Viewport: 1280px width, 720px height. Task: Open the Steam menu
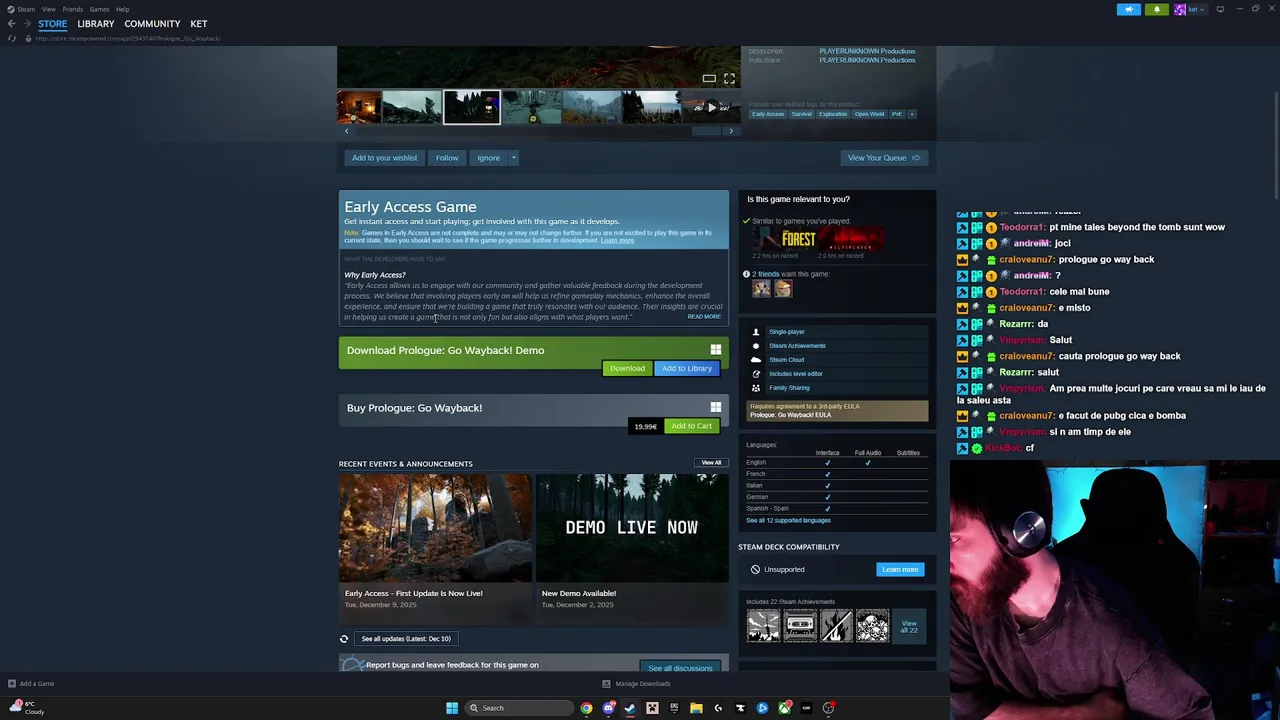[26, 9]
